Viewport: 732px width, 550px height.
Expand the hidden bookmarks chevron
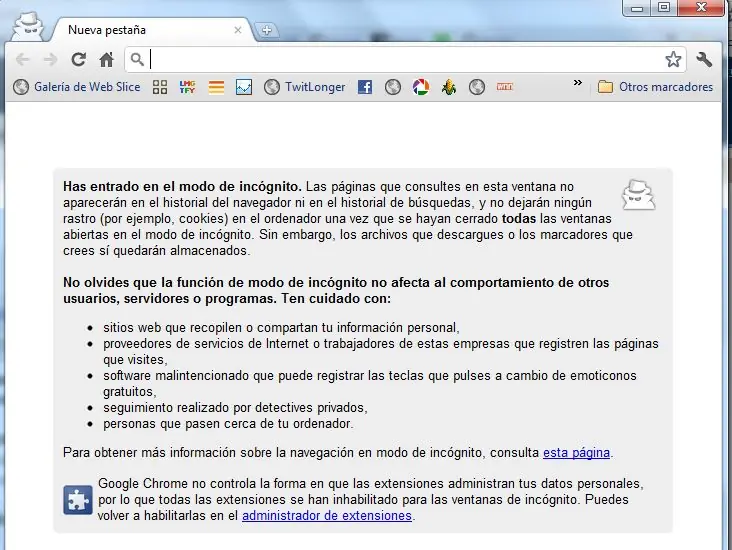tap(577, 83)
